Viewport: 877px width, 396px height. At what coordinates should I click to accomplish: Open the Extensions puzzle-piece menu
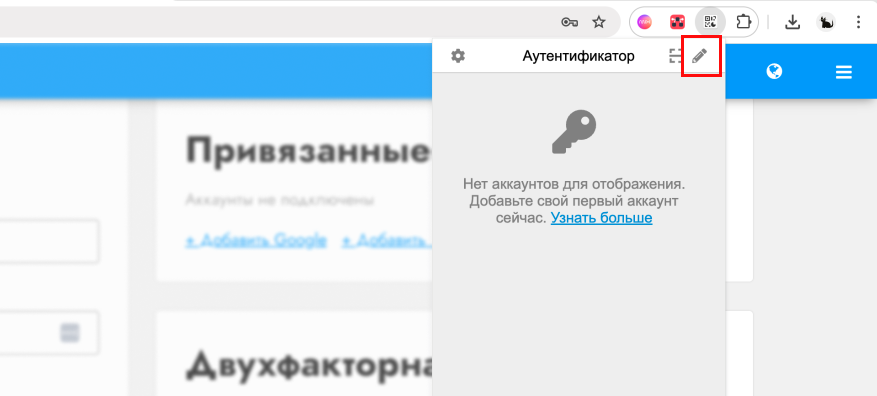point(743,22)
